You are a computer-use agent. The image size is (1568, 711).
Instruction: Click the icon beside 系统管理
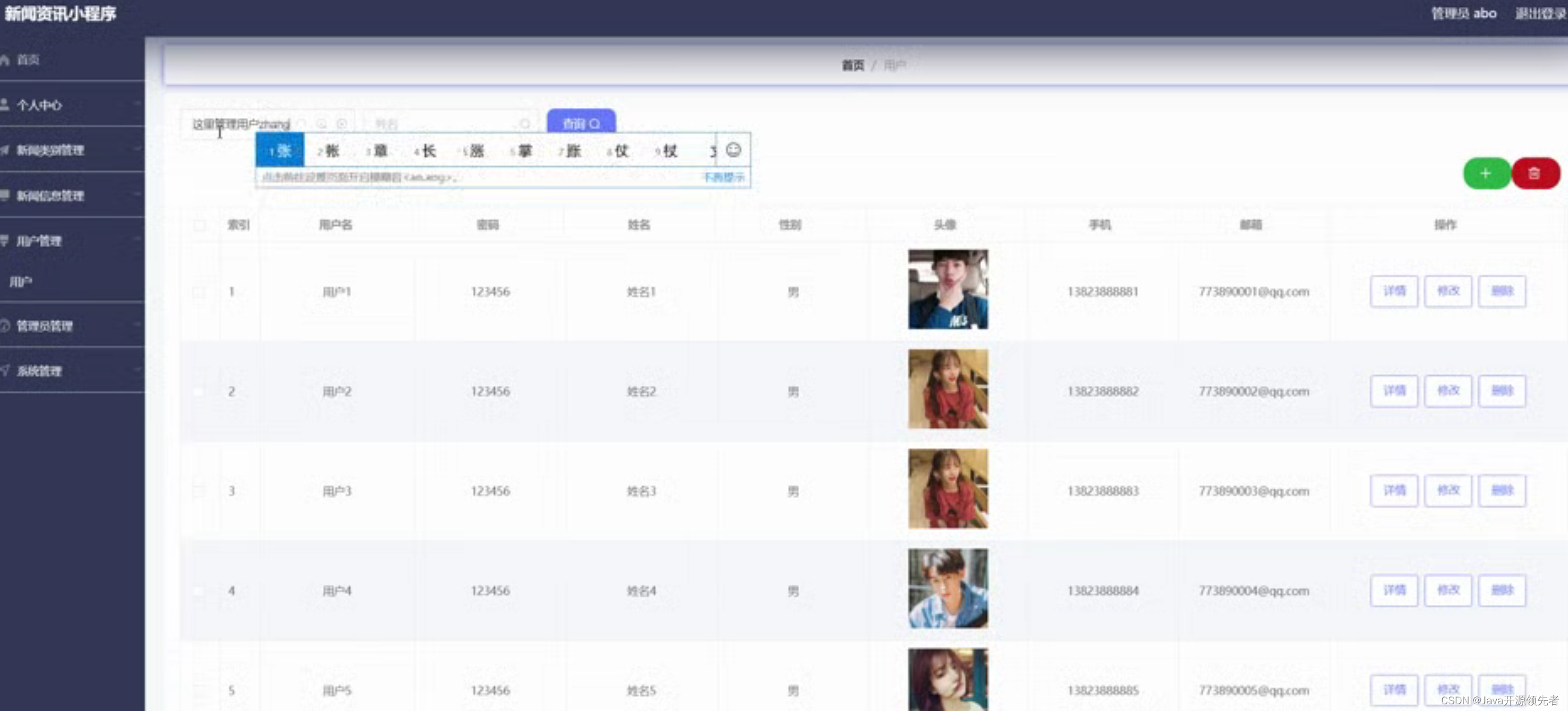tap(4, 370)
